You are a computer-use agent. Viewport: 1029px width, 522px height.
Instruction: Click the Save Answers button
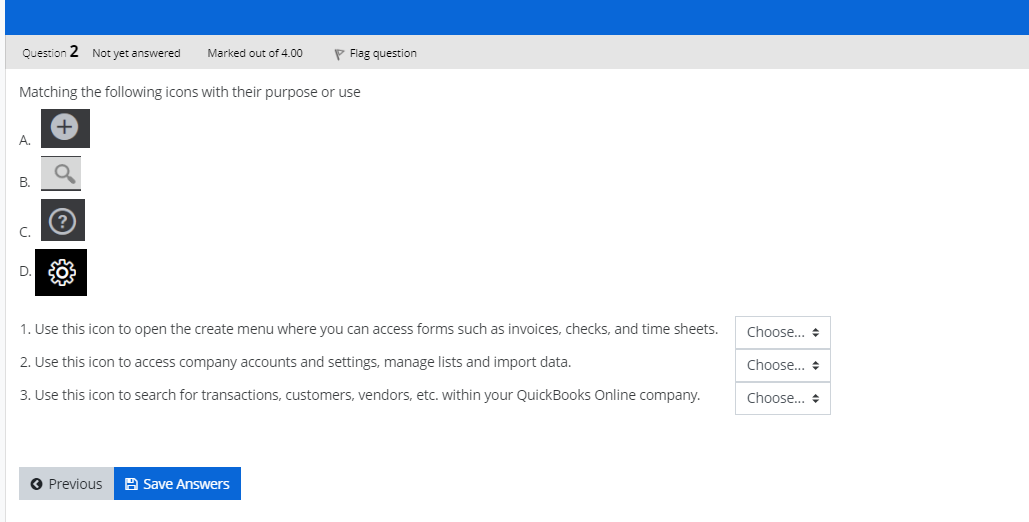pos(177,484)
